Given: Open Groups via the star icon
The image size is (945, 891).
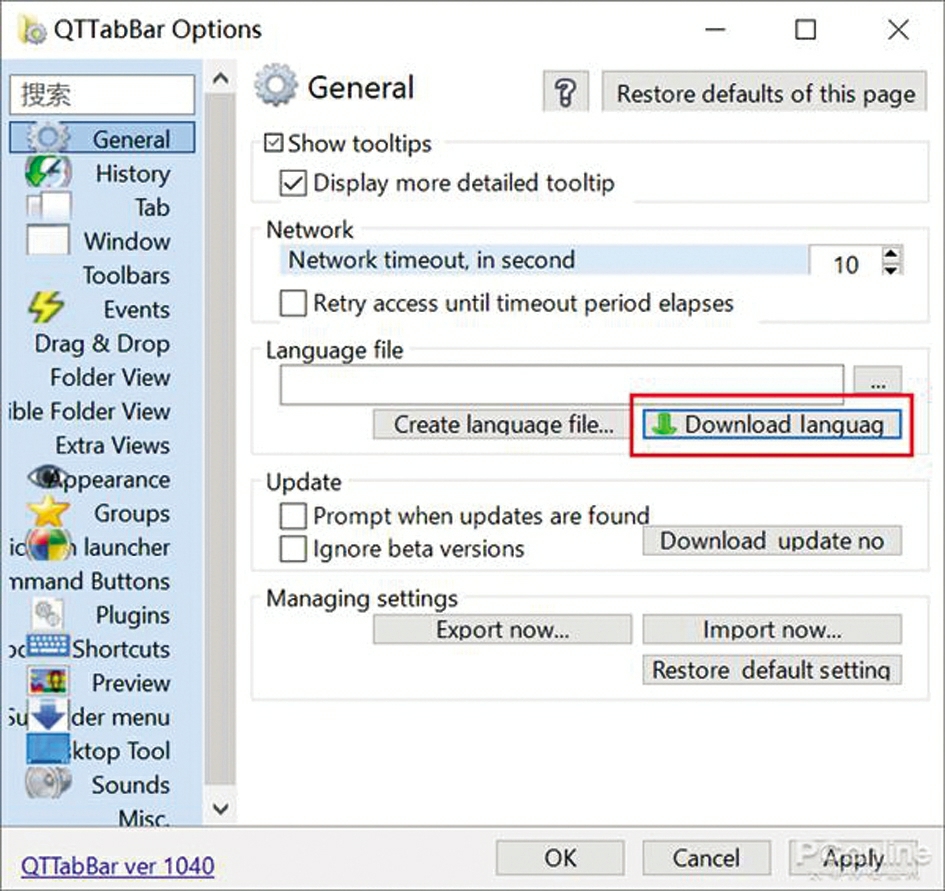Looking at the screenshot, I should (x=48, y=511).
